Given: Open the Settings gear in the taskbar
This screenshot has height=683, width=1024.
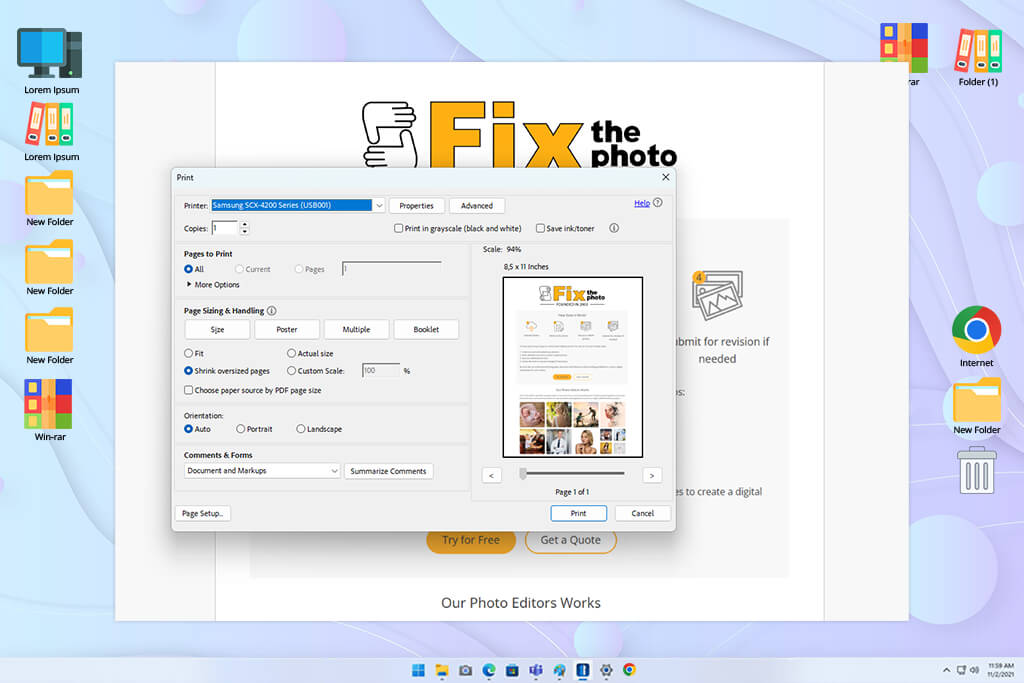Looking at the screenshot, I should pyautogui.click(x=606, y=670).
